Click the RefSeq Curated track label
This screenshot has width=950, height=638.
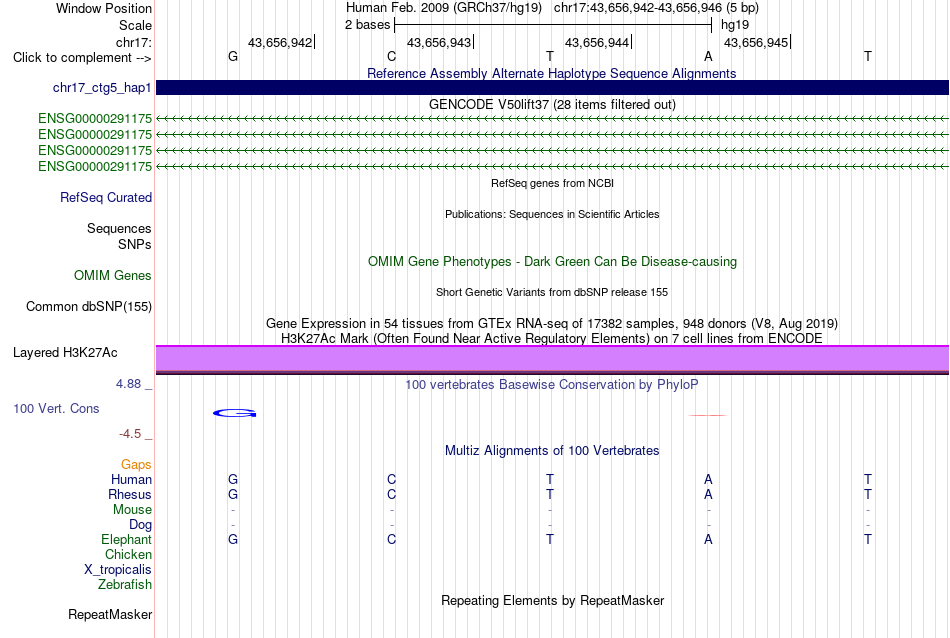point(106,198)
